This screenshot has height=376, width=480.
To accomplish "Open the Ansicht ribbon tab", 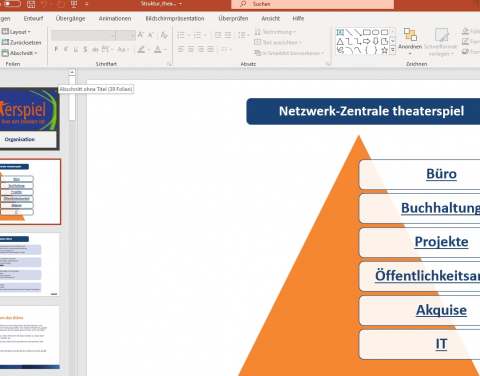I will tap(270, 19).
